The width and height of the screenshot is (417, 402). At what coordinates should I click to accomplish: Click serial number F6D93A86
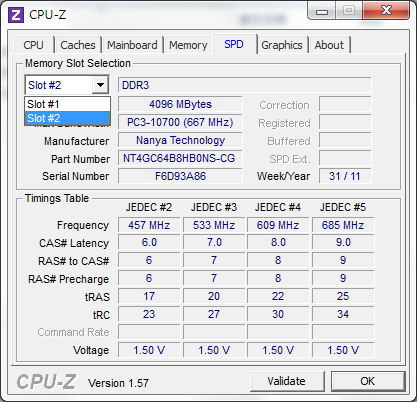pos(180,176)
